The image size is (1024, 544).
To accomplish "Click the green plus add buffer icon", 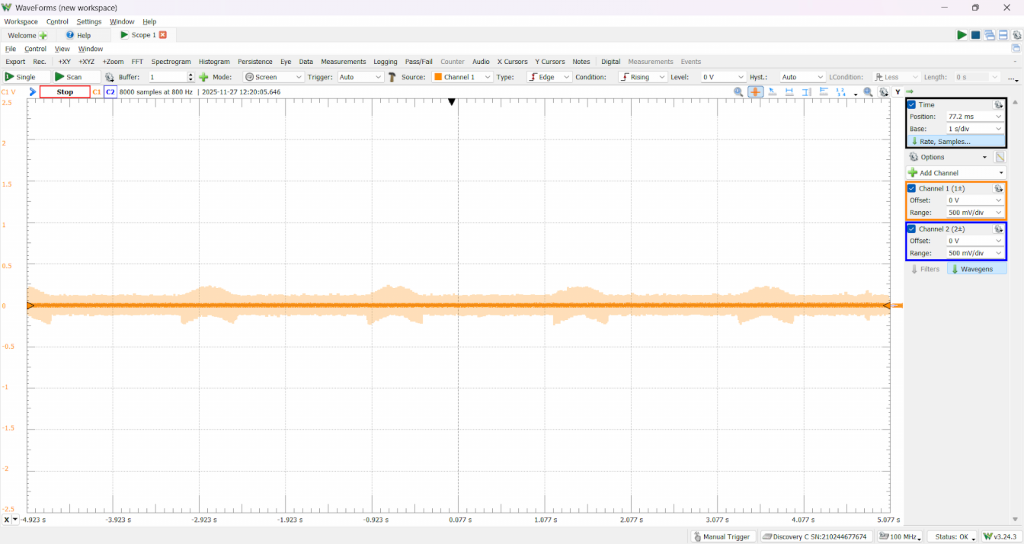I will (203, 77).
